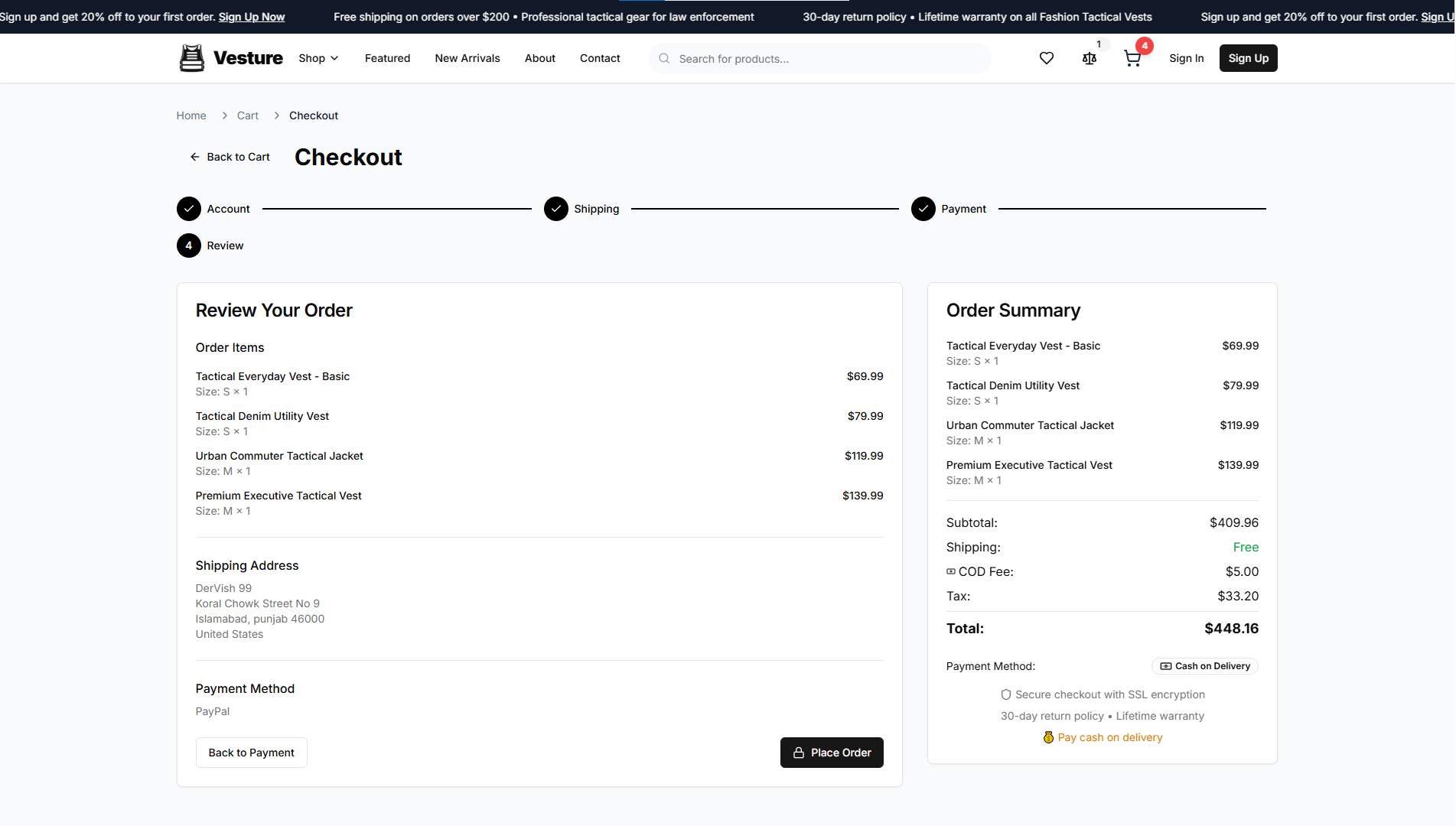
Task: Click the search magnifier icon
Action: click(x=663, y=58)
